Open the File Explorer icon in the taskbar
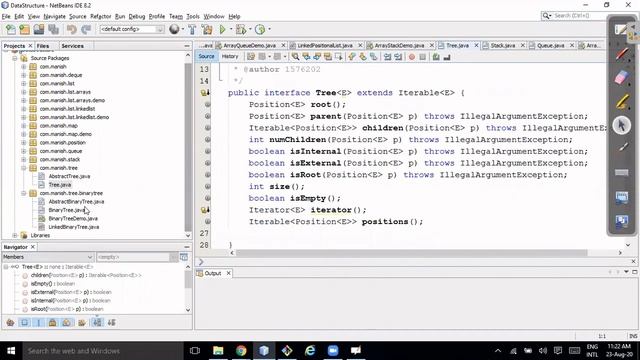The height and width of the screenshot is (360, 640). click(218, 351)
